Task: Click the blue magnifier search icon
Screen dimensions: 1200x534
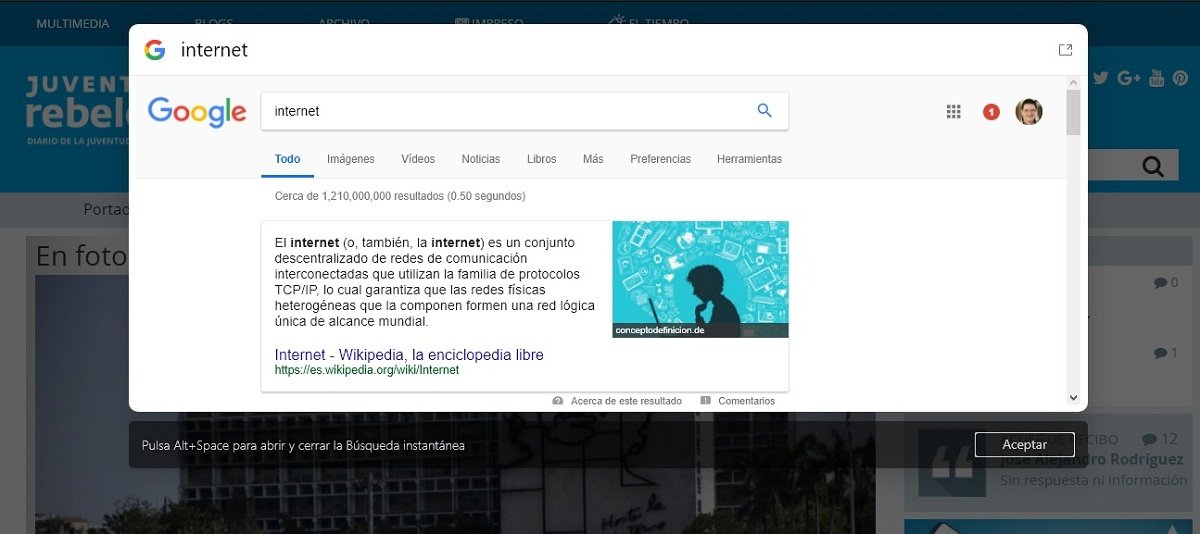Action: [x=764, y=111]
